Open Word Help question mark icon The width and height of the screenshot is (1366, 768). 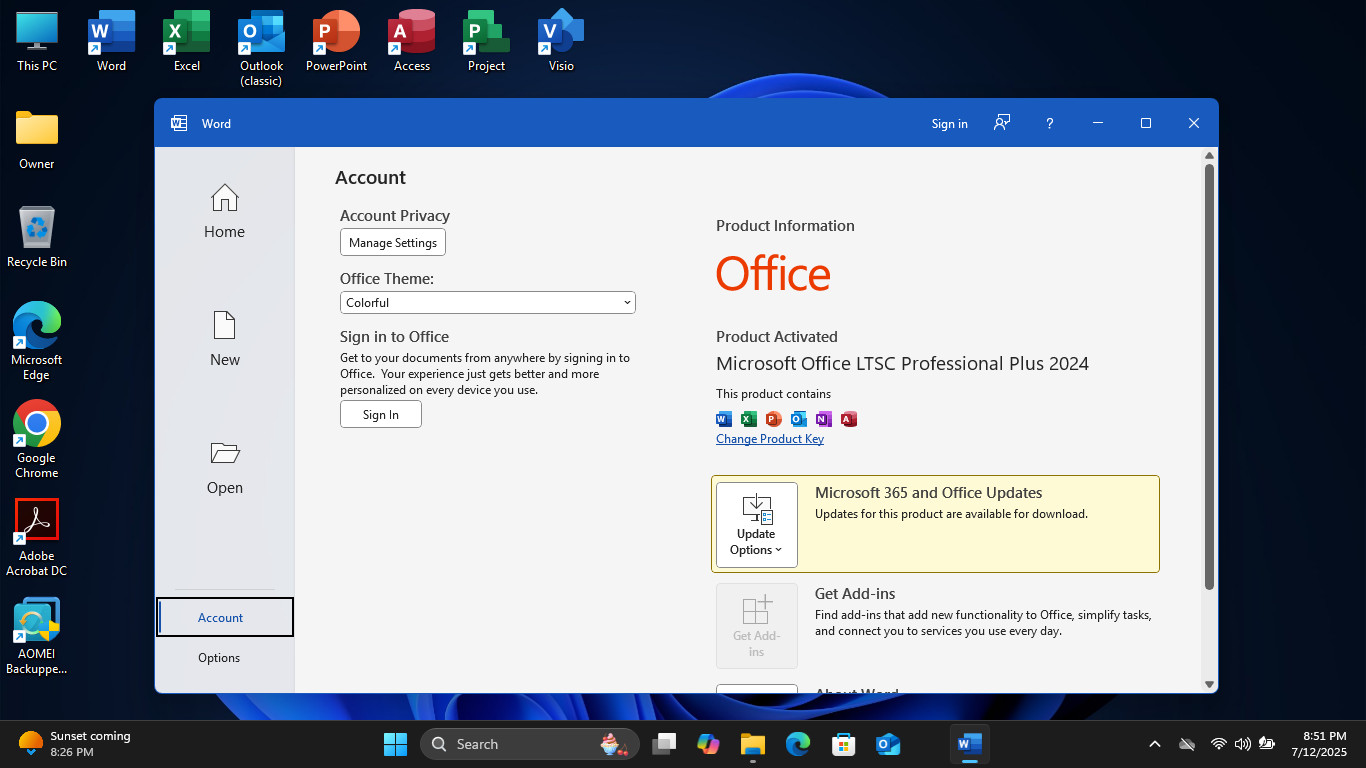pyautogui.click(x=1049, y=123)
